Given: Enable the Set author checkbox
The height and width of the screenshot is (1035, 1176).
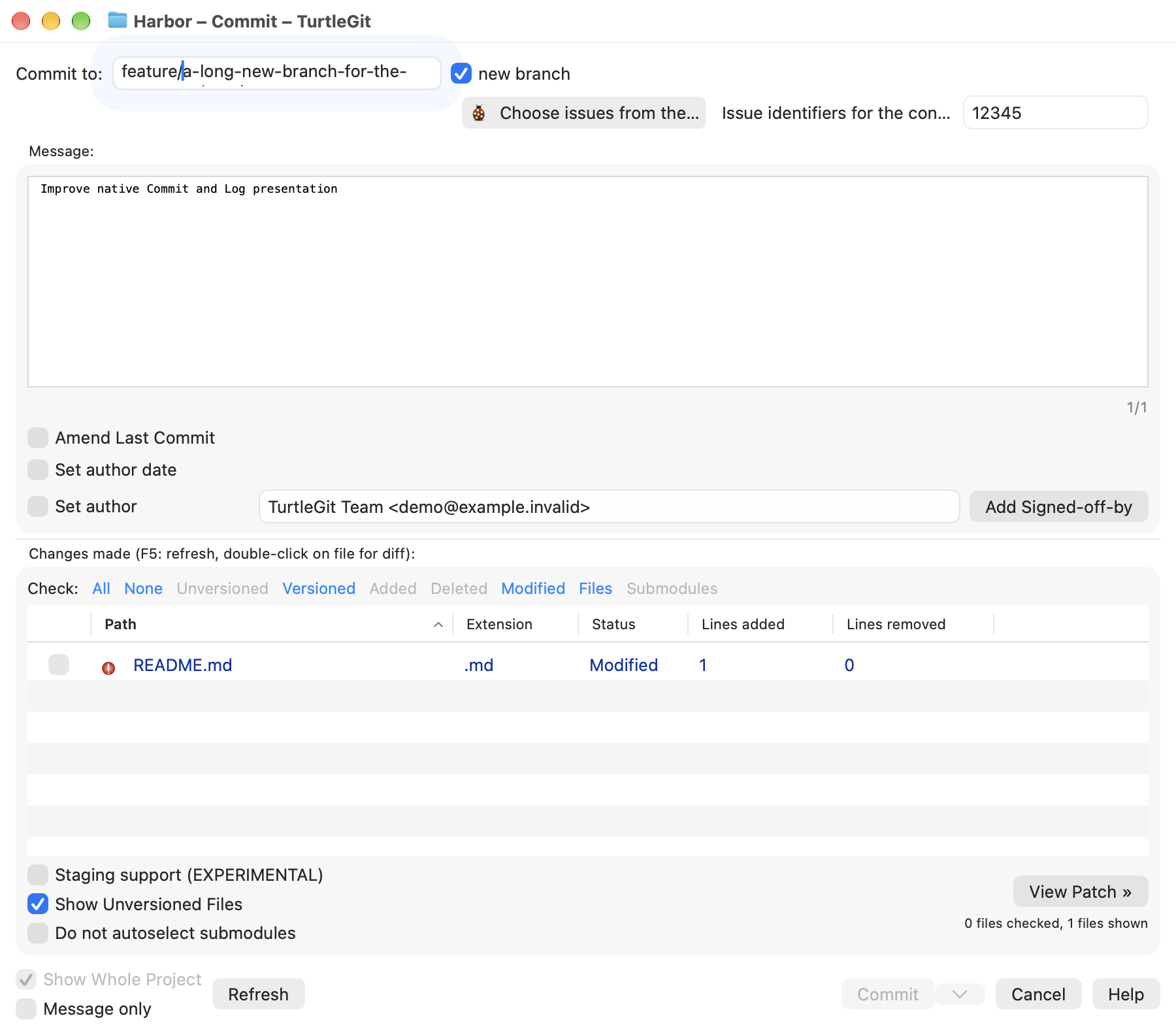Looking at the screenshot, I should (x=38, y=506).
